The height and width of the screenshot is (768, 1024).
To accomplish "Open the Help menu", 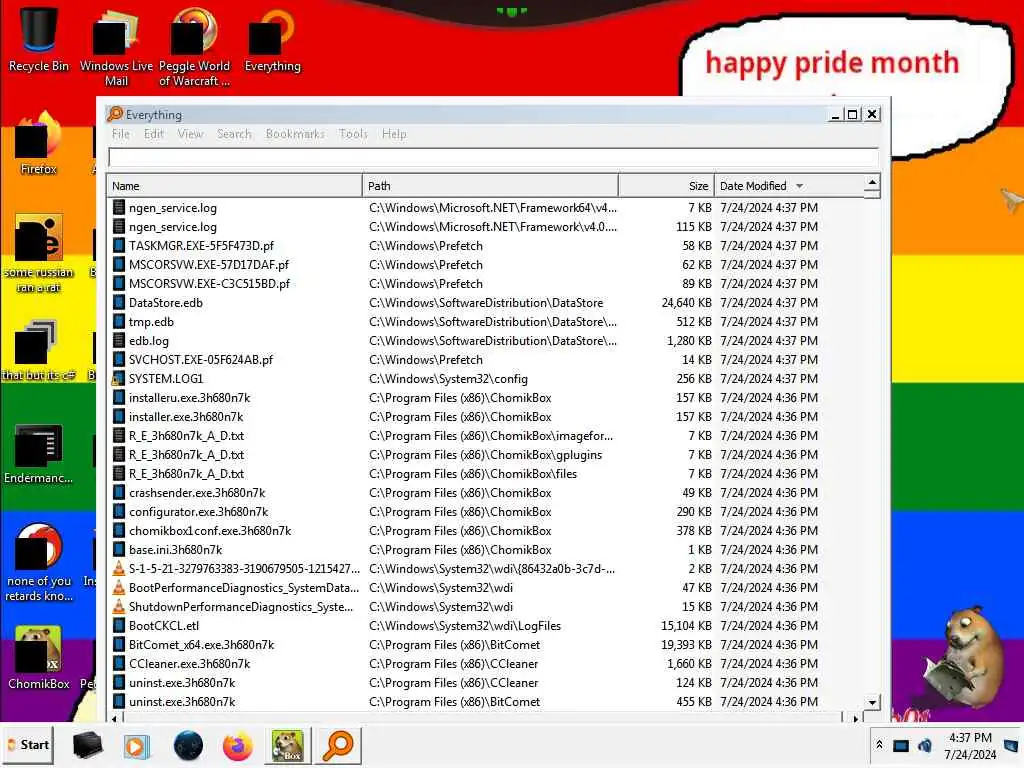I will click(394, 134).
